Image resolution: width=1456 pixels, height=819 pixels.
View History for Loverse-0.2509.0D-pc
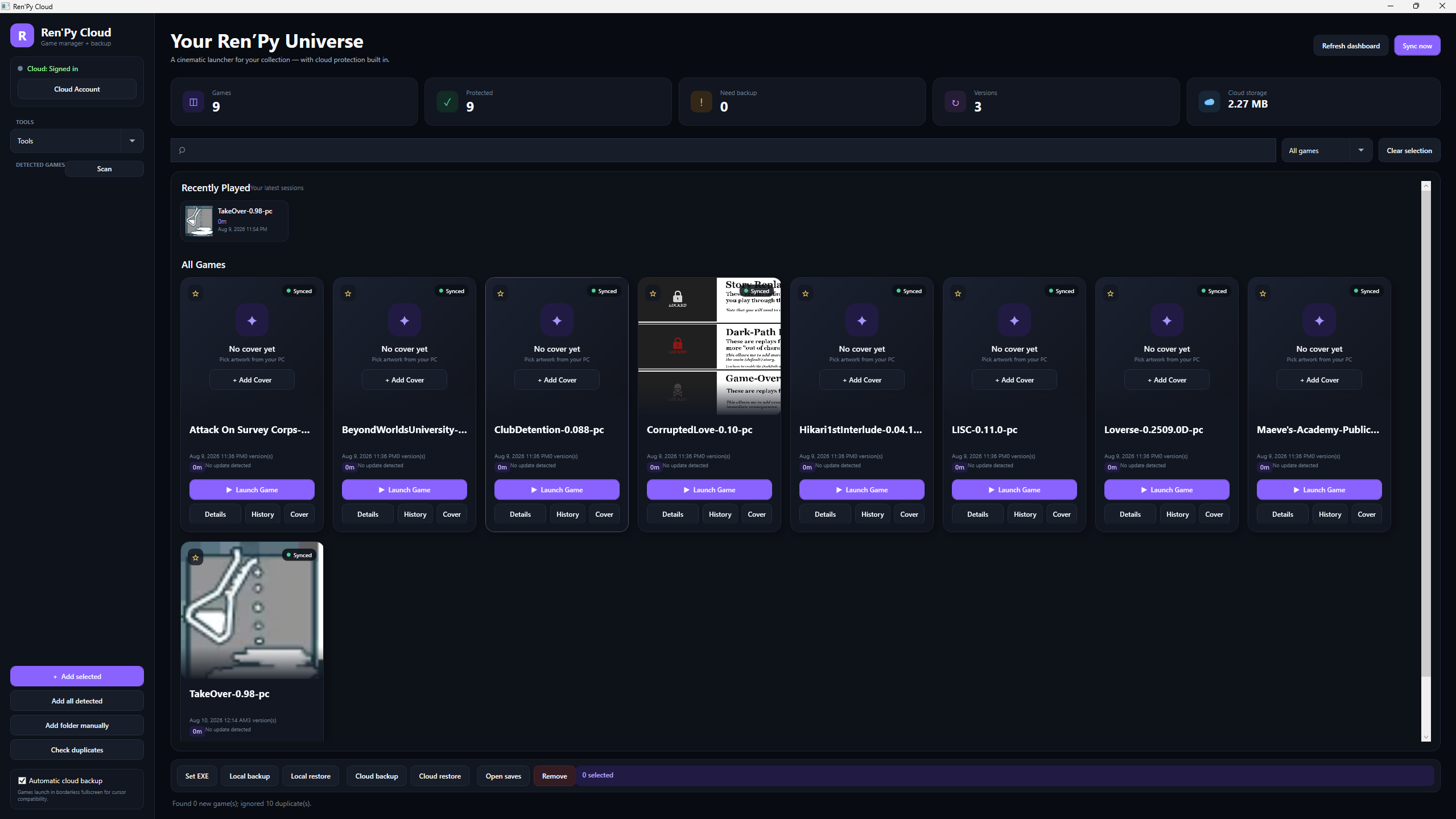tap(1177, 515)
